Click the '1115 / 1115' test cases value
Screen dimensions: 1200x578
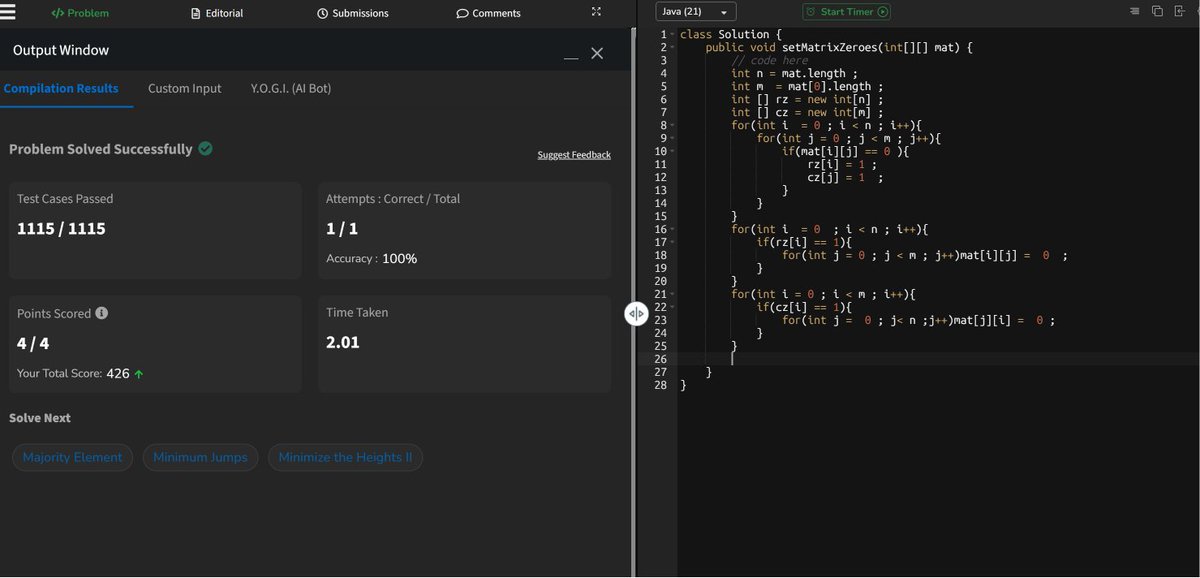point(61,229)
